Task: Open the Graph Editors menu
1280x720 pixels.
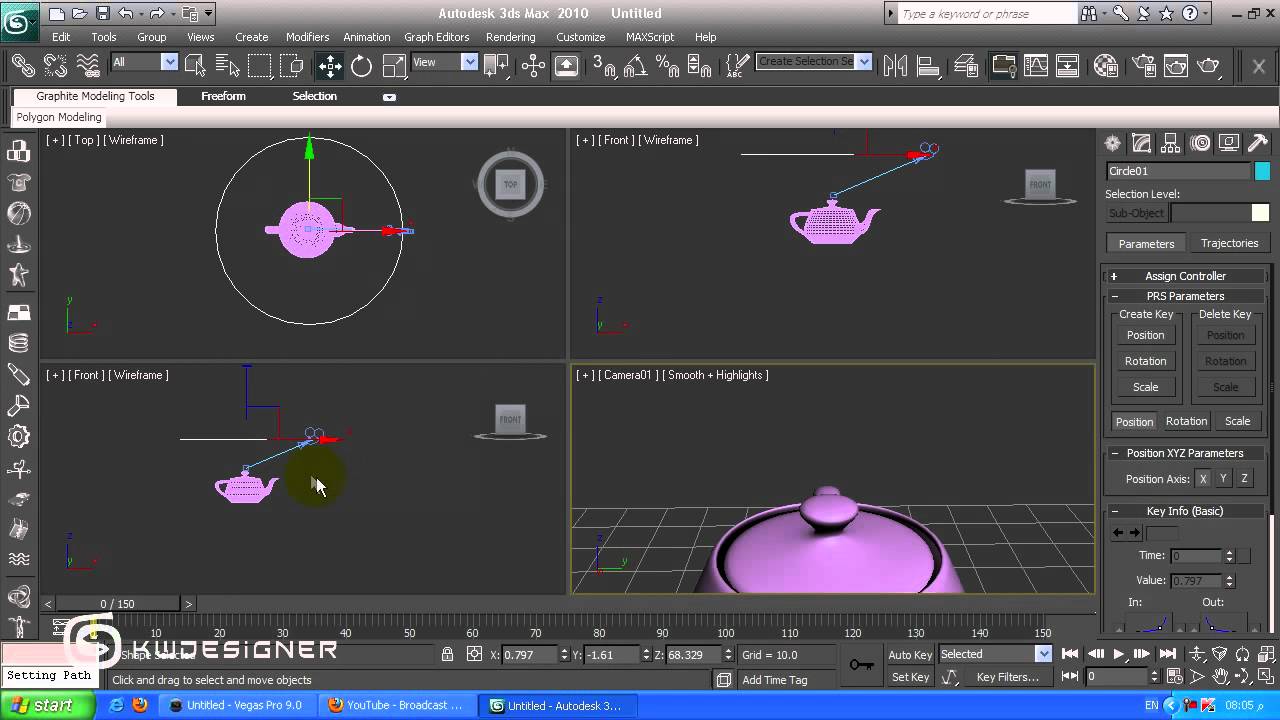Action: pos(437,37)
